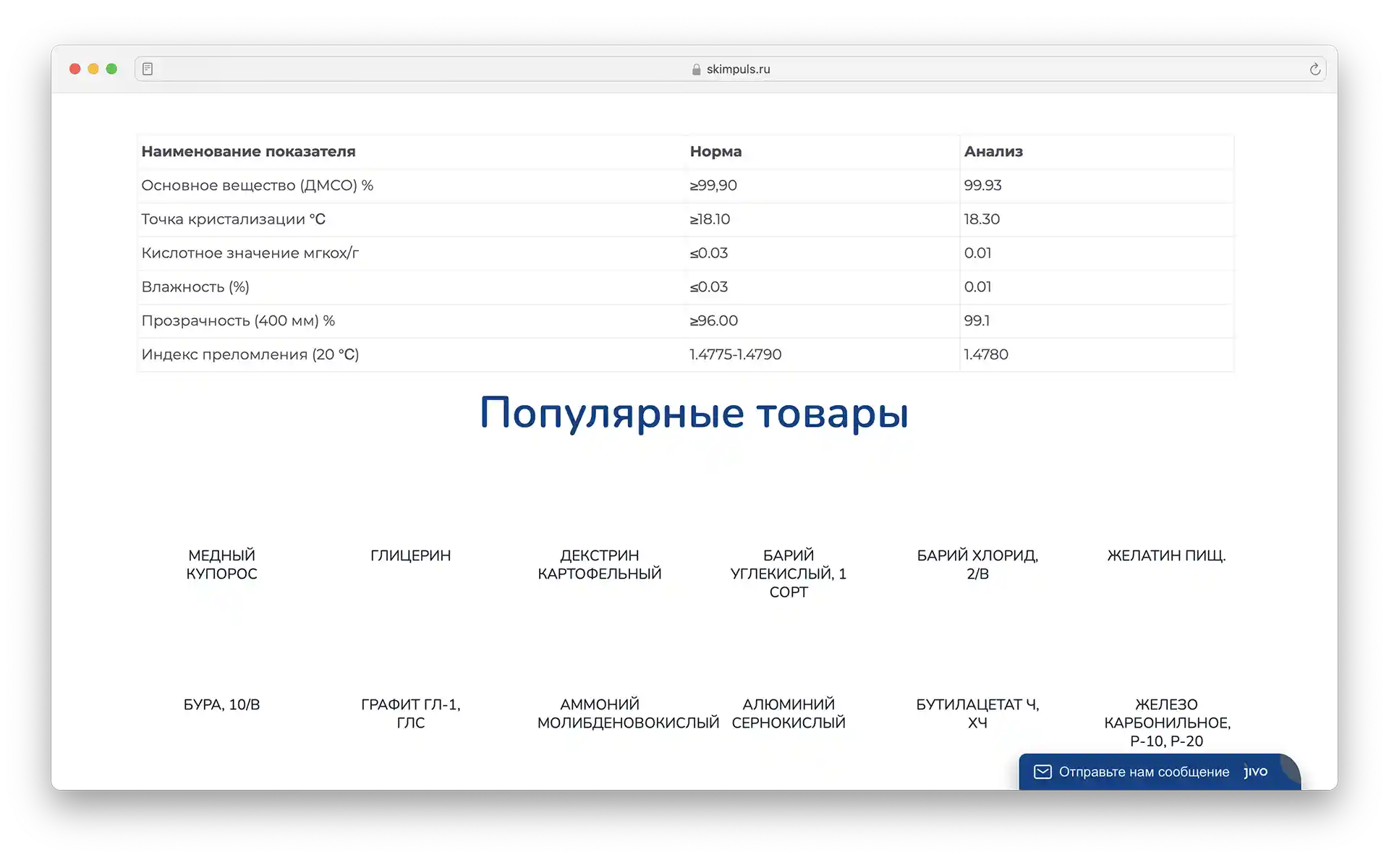
Task: Click the analysis value 99.93
Action: [982, 185]
